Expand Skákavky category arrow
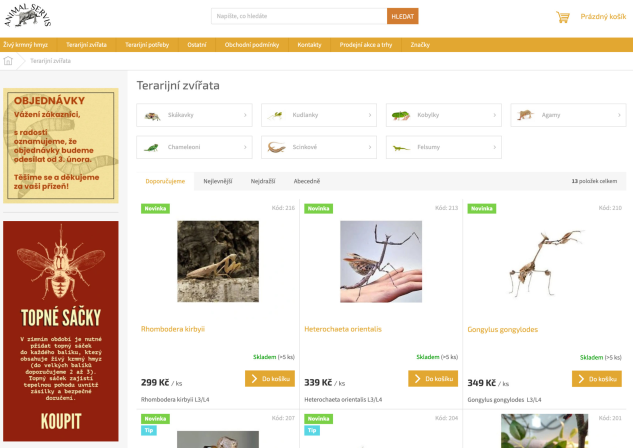 click(245, 115)
